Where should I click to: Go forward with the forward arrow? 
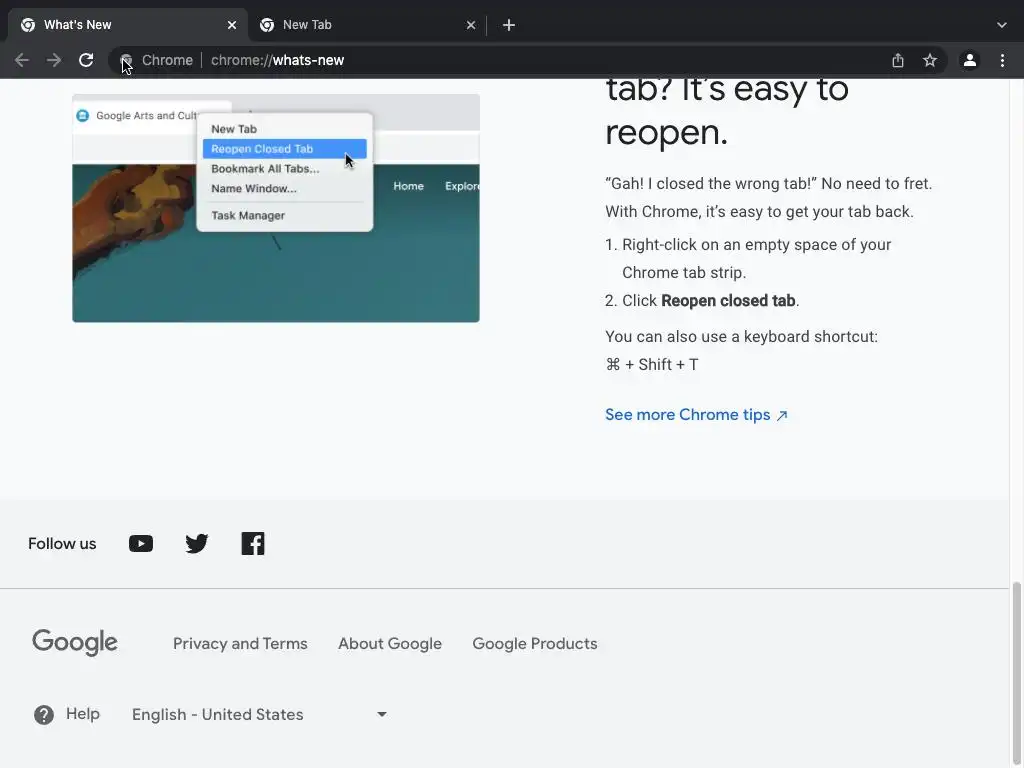pos(54,60)
